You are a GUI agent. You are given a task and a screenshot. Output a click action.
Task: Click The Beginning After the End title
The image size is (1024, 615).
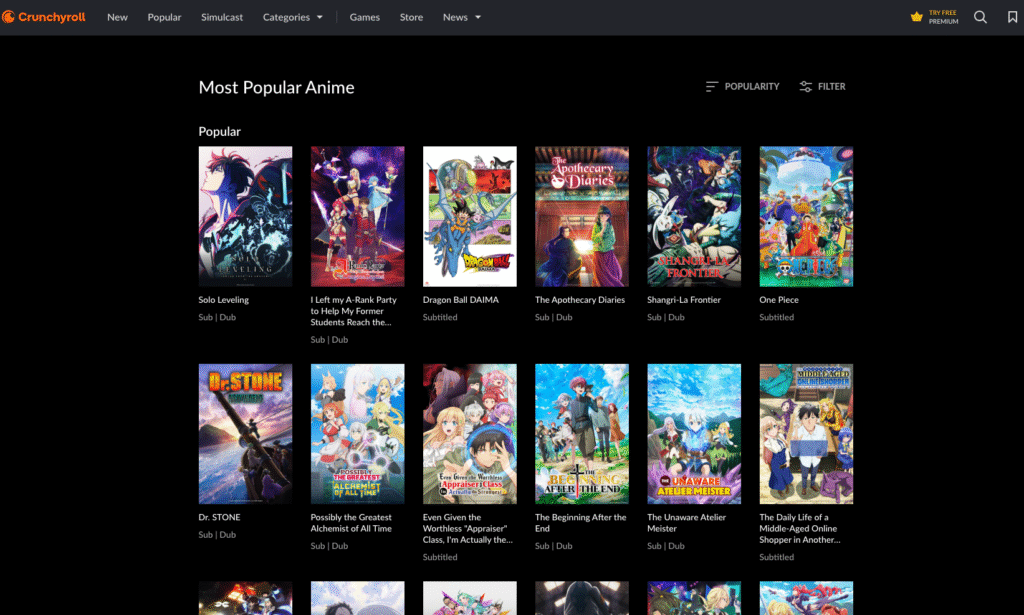581,523
